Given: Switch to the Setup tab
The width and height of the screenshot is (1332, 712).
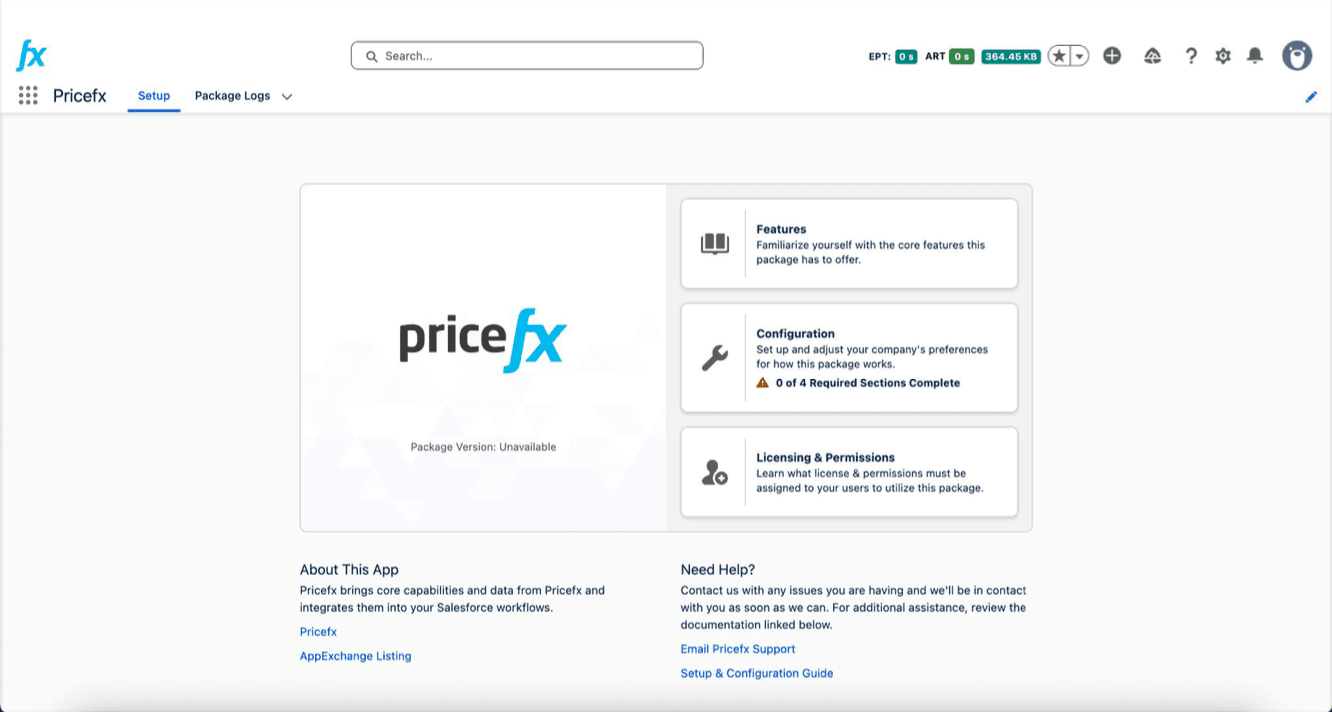Looking at the screenshot, I should tap(154, 96).
